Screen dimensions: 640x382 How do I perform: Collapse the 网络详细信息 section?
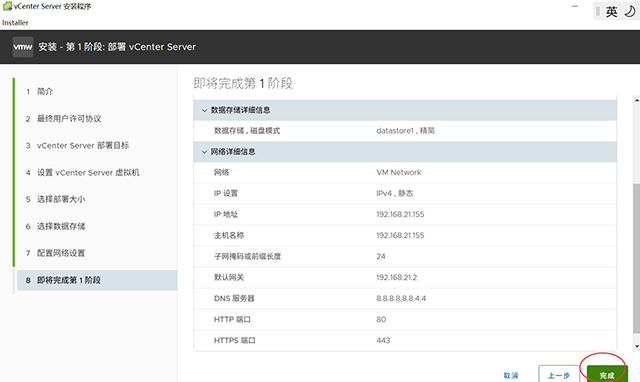204,152
